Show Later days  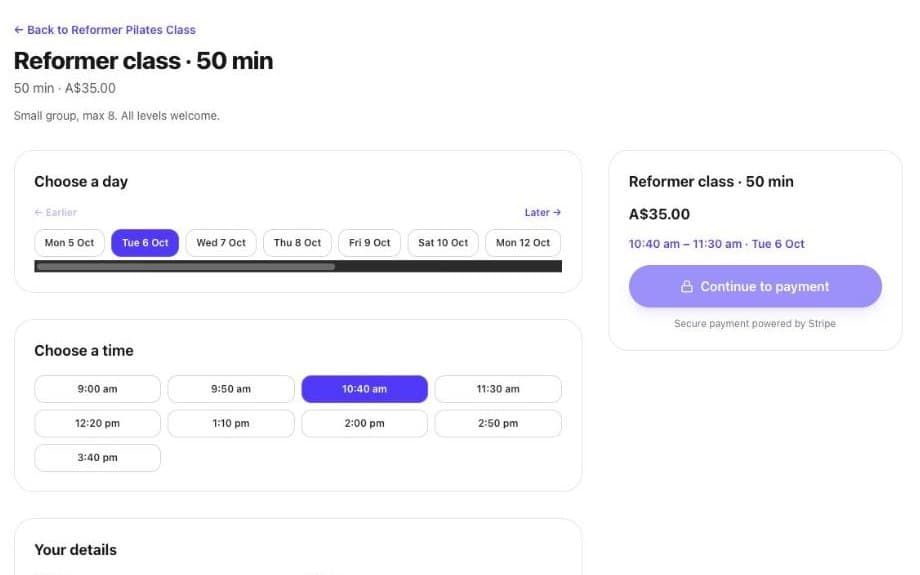coord(543,212)
